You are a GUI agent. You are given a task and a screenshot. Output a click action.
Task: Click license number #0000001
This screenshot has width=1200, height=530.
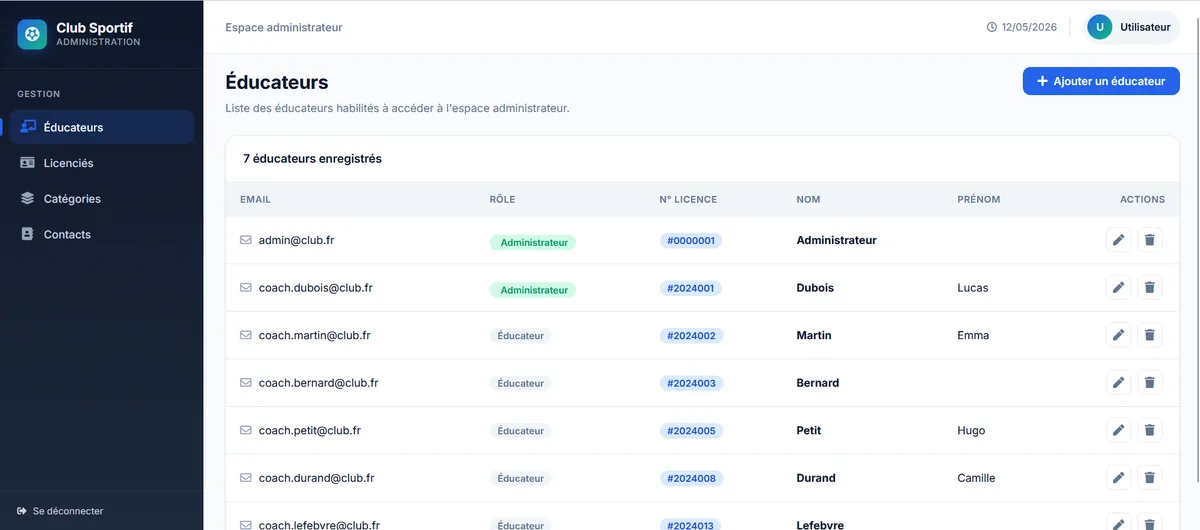[x=691, y=241]
